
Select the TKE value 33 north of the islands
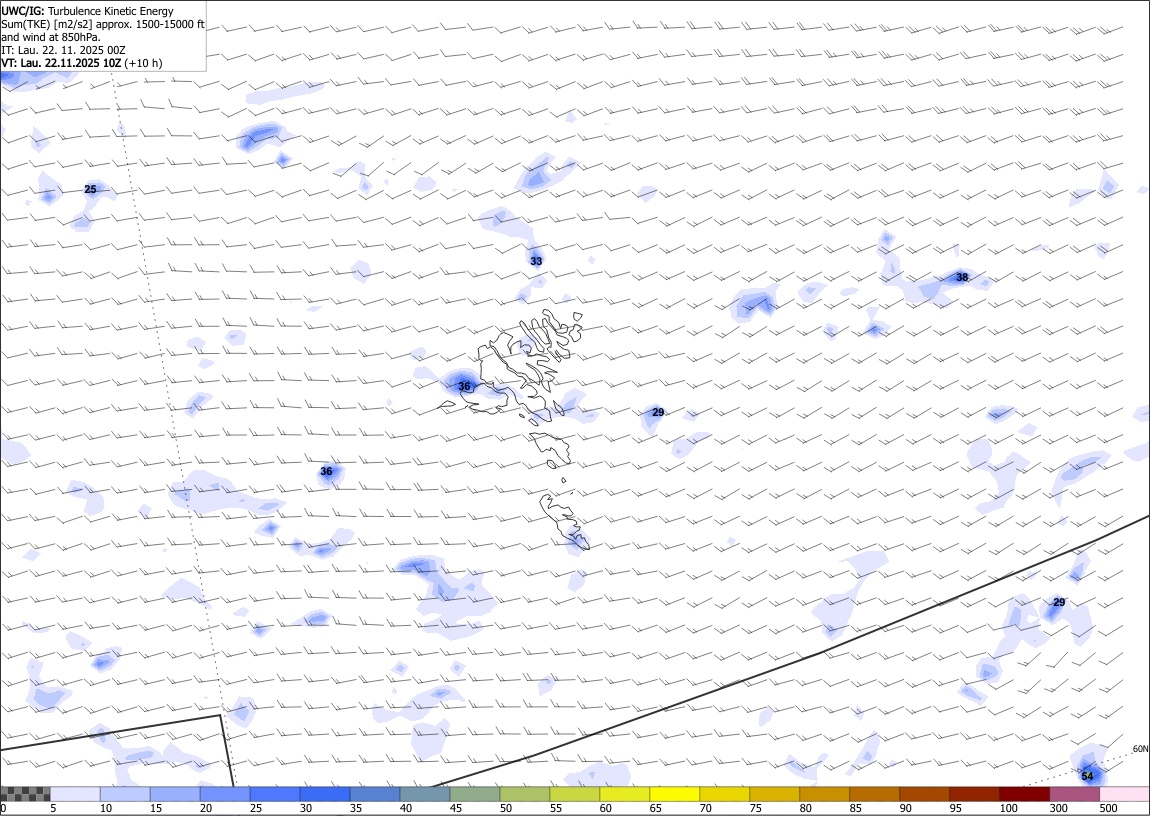point(536,261)
